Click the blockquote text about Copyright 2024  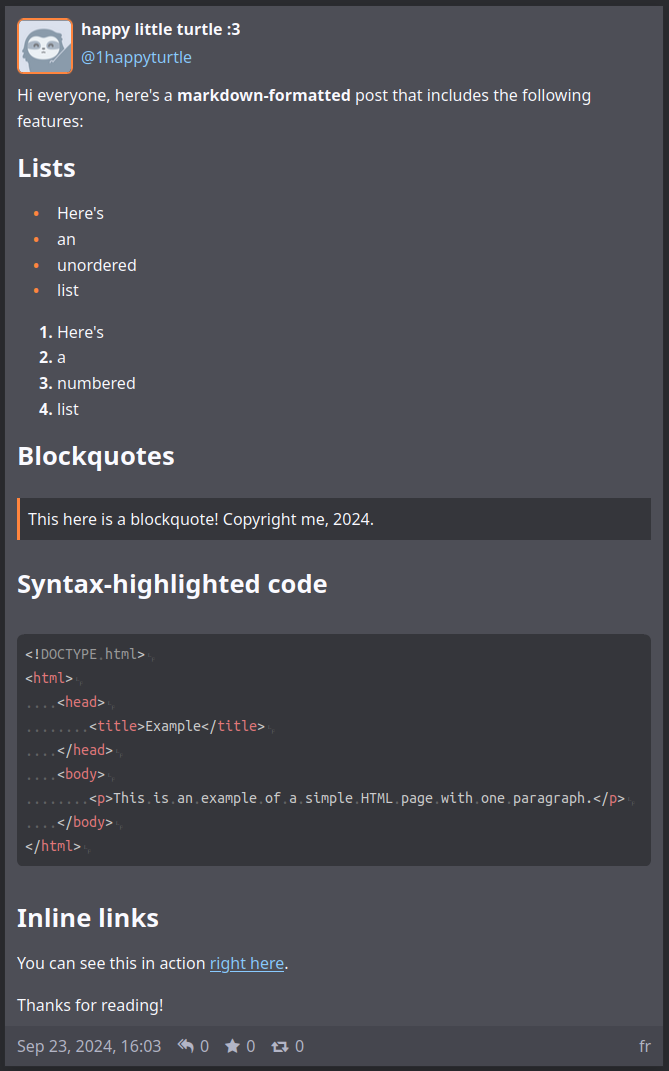(201, 519)
